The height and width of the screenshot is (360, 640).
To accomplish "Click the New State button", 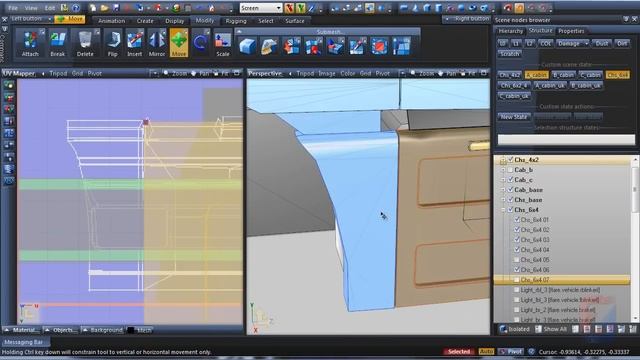I will click(514, 117).
